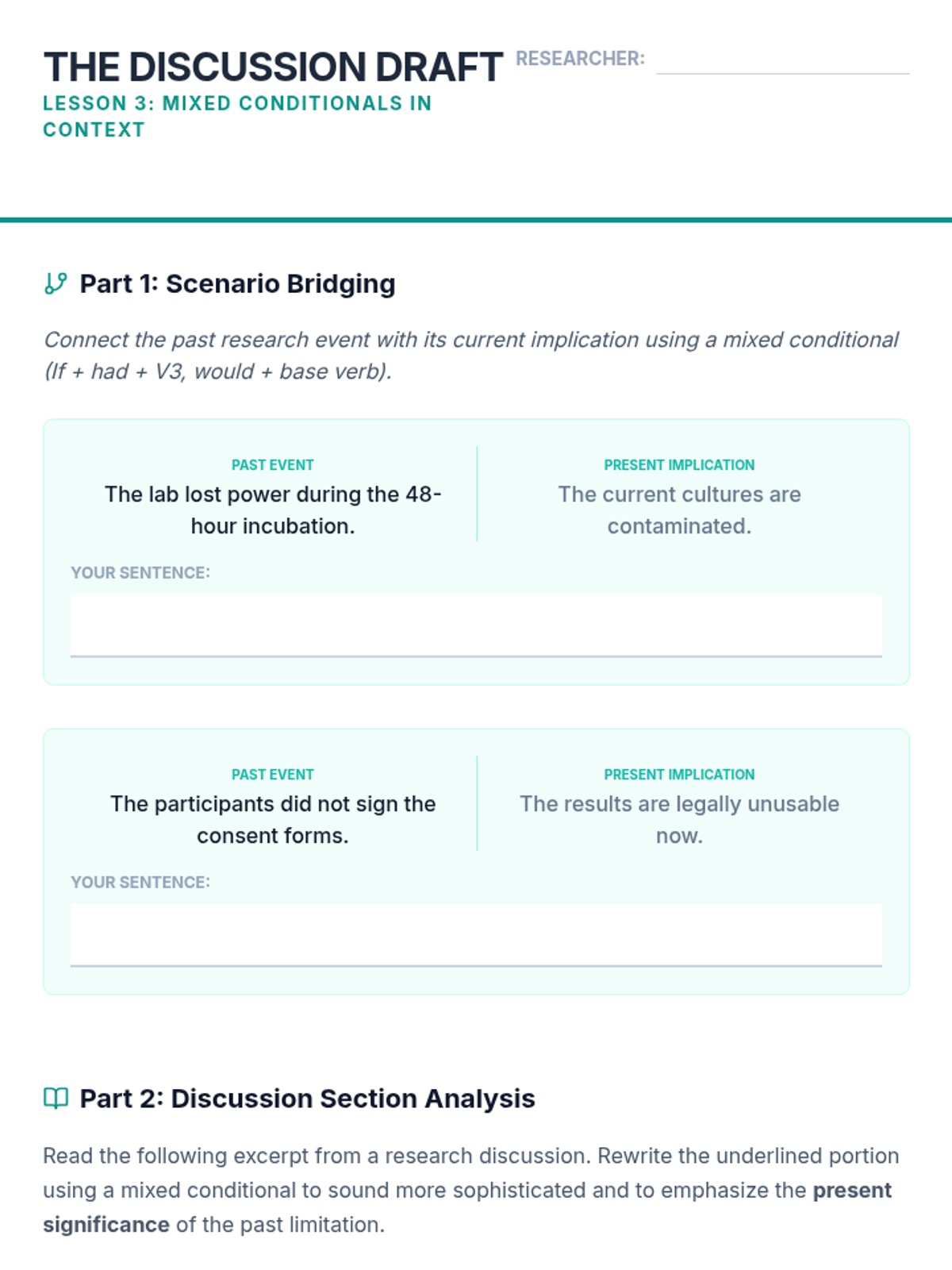Viewport: 952px width, 1270px height.
Task: Click the Present Implication label above unusable results
Action: click(679, 775)
